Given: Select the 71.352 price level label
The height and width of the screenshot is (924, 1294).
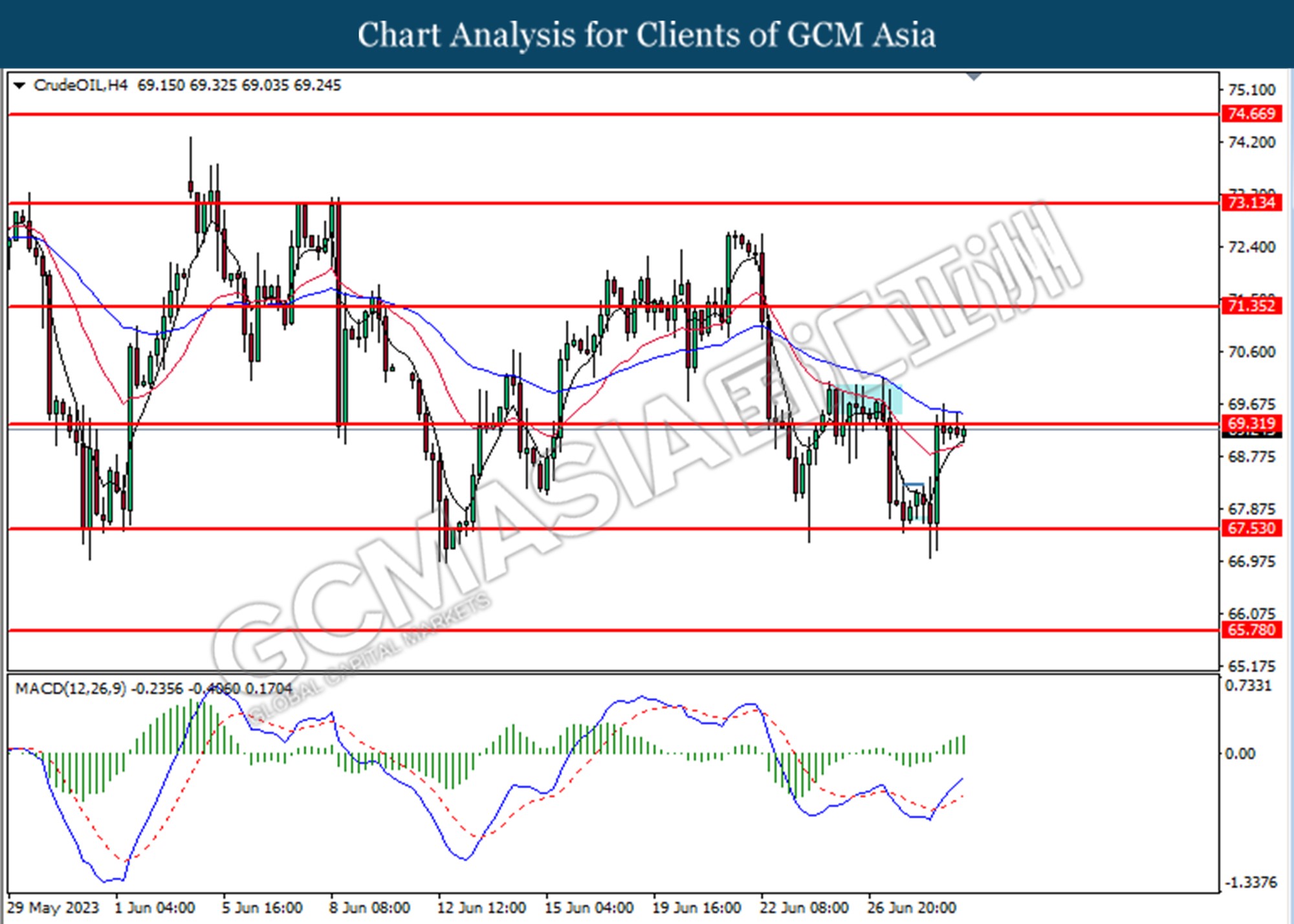Looking at the screenshot, I should 1251,305.
